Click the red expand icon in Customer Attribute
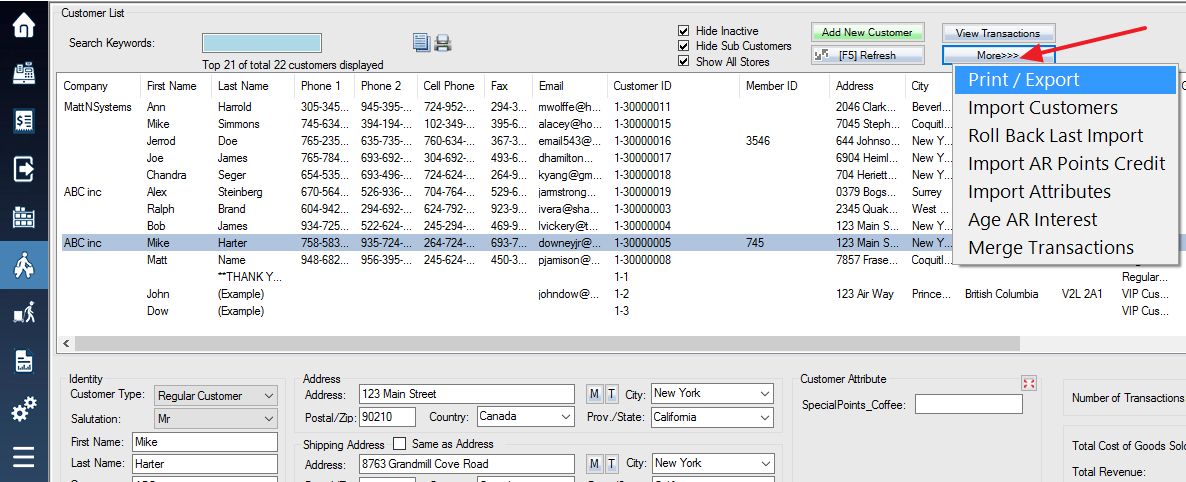 [1029, 383]
